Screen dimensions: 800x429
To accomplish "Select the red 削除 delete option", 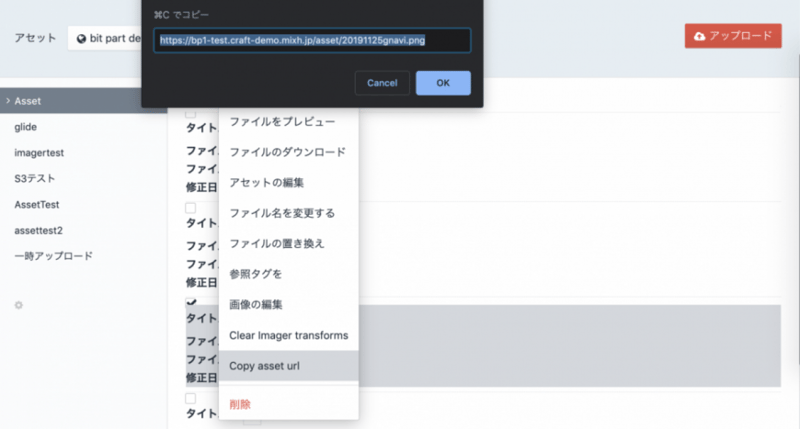I will tap(240, 404).
